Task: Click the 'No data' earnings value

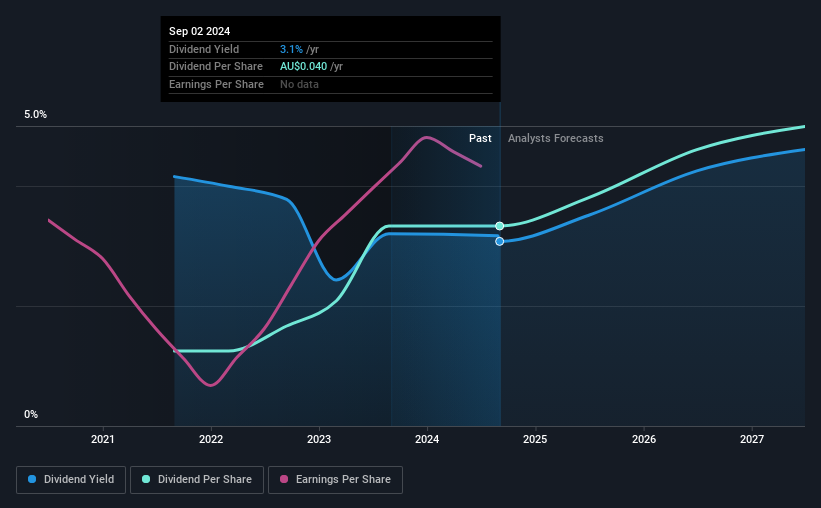Action: coord(299,84)
